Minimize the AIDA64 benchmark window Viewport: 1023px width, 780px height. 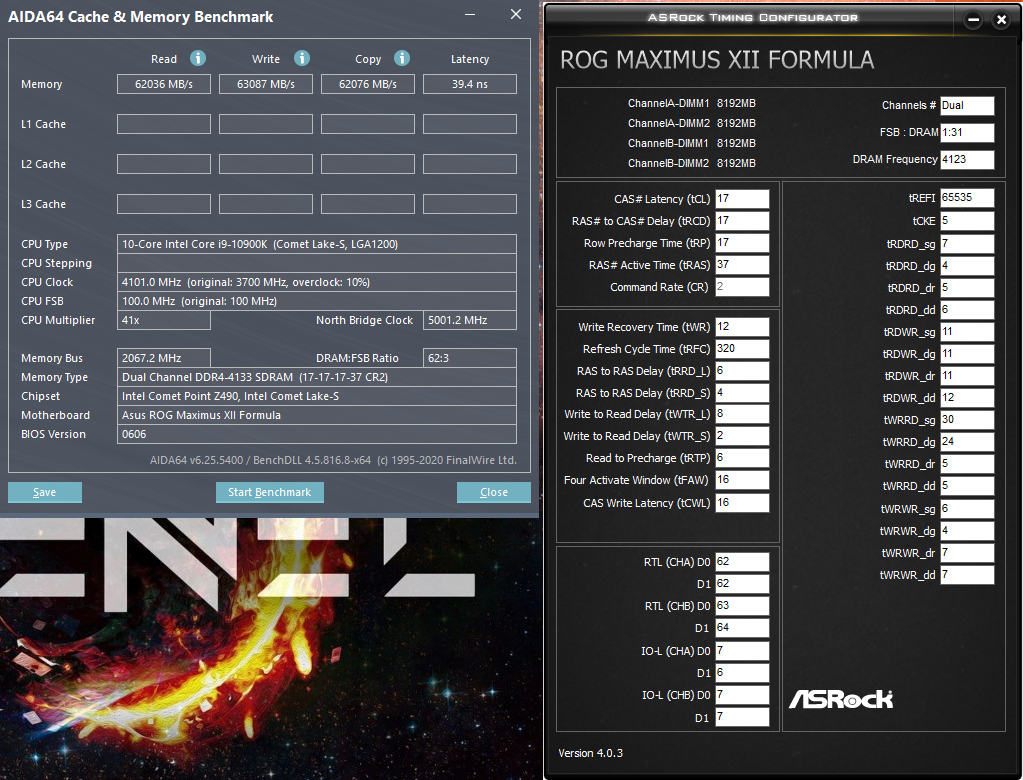tap(470, 14)
